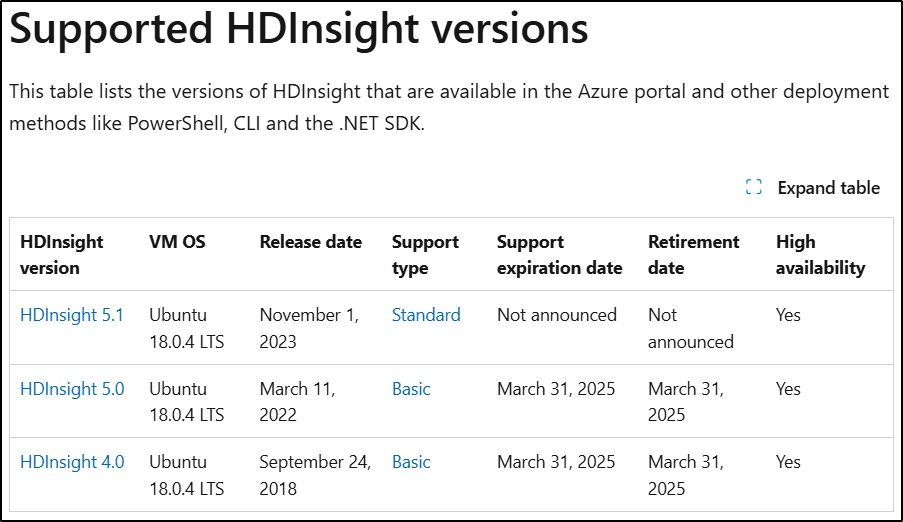Click the Expand table bracket icon
Image resolution: width=903 pixels, height=522 pixels.
tap(753, 187)
